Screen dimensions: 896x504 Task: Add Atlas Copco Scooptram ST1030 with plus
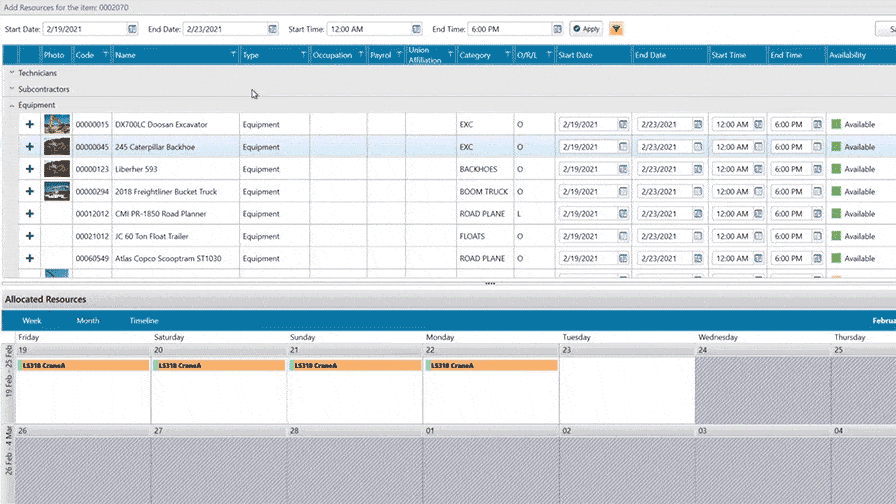[30, 258]
